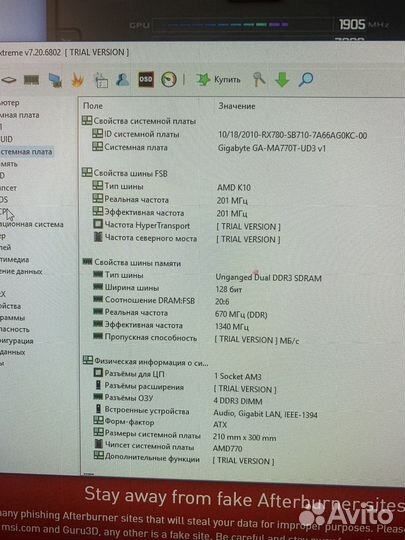The height and width of the screenshot is (540, 405).
Task: Click the Поле column header
Action: pos(93,106)
